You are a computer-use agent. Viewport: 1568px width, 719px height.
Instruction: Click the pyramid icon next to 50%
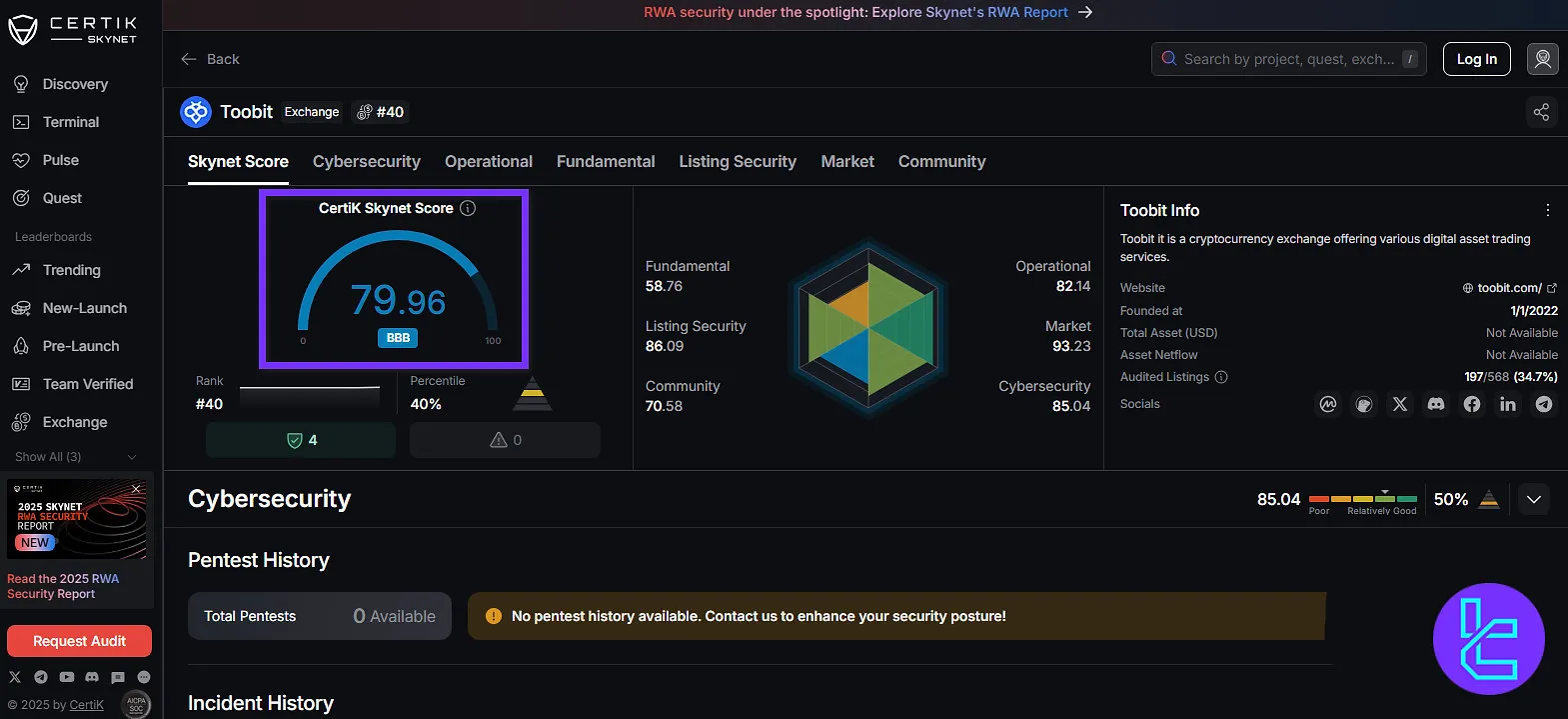point(1489,499)
